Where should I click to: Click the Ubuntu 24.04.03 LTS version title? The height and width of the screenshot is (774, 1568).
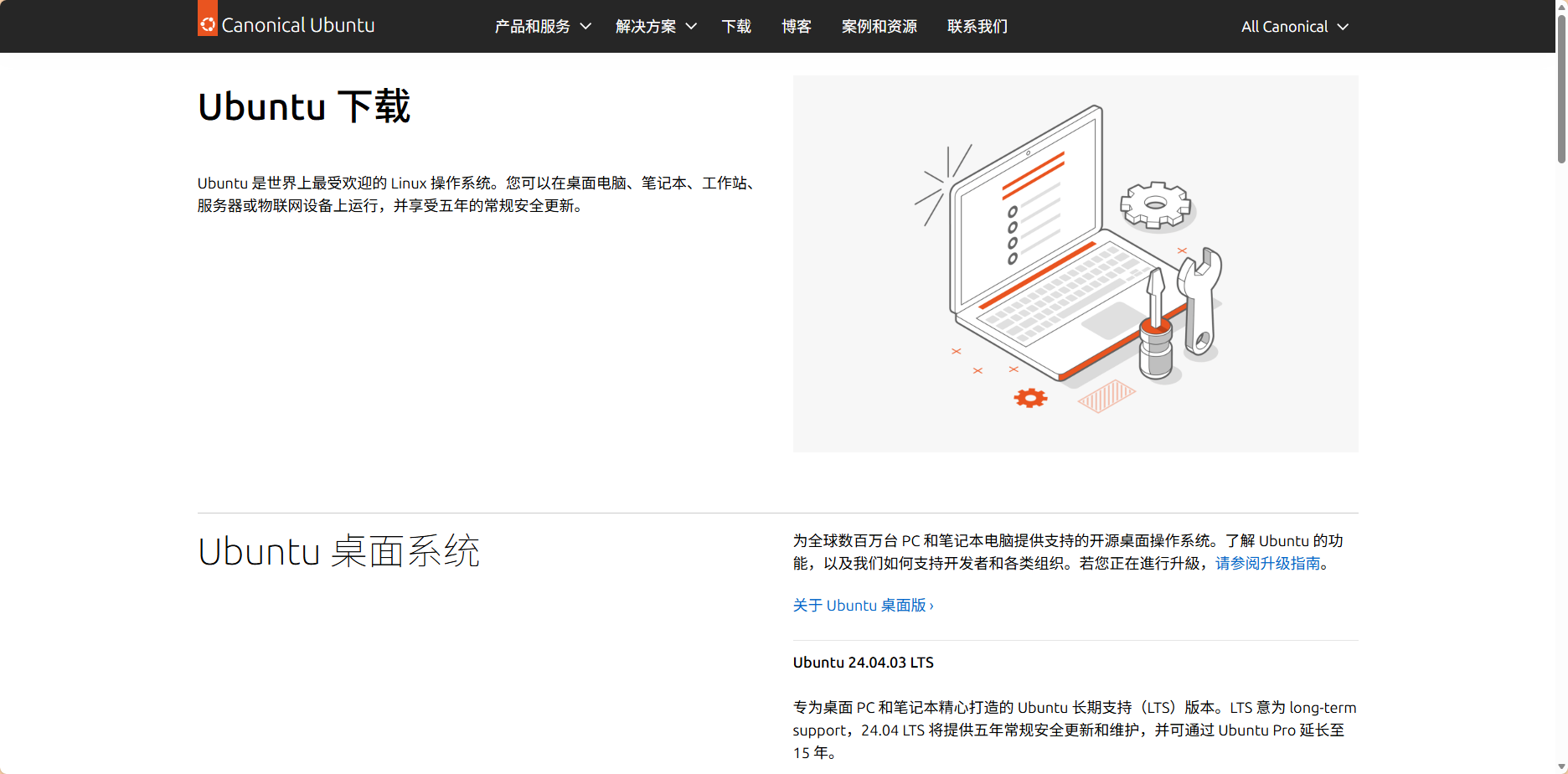pos(863,663)
